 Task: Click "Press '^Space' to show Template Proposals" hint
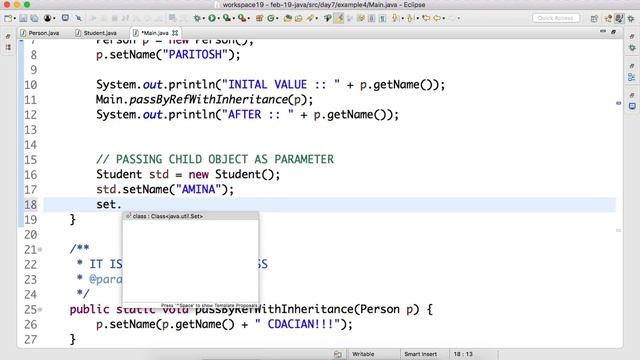[x=209, y=305]
